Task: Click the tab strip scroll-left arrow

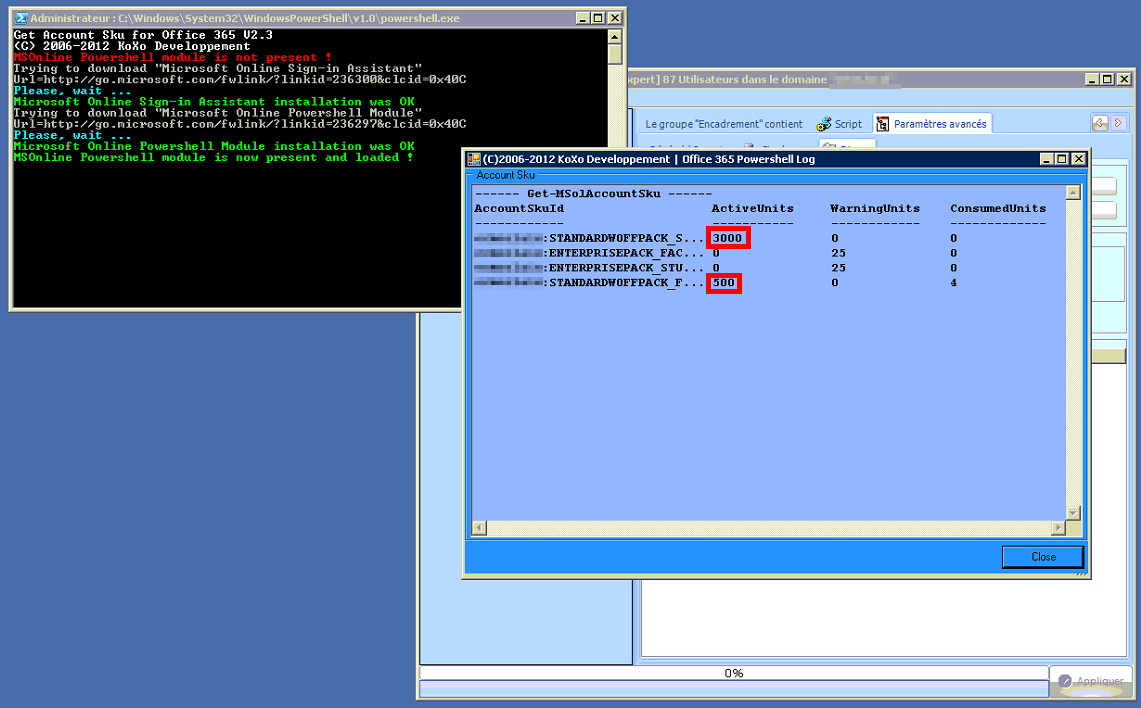Action: click(1100, 123)
